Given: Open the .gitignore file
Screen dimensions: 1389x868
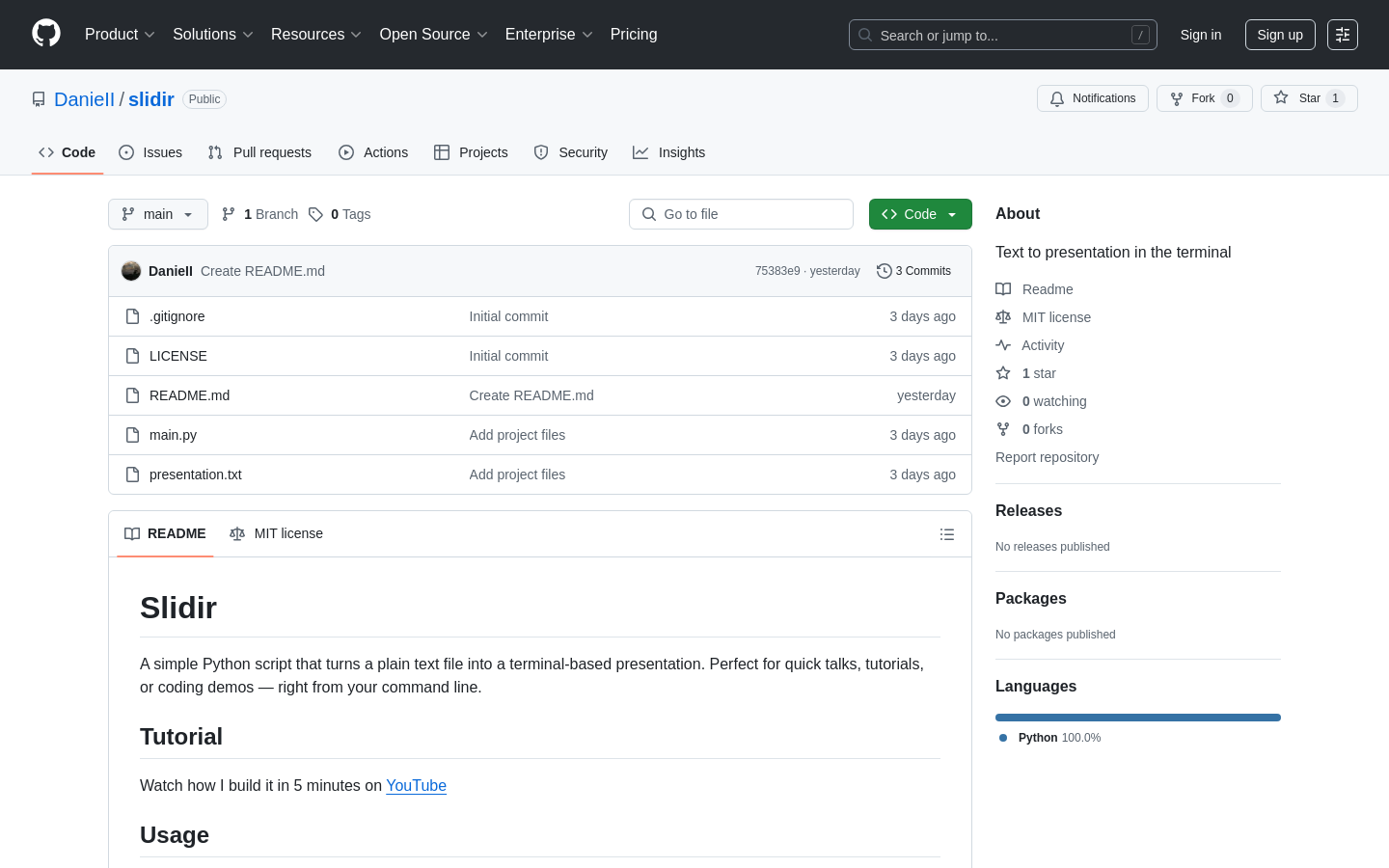Looking at the screenshot, I should (177, 316).
